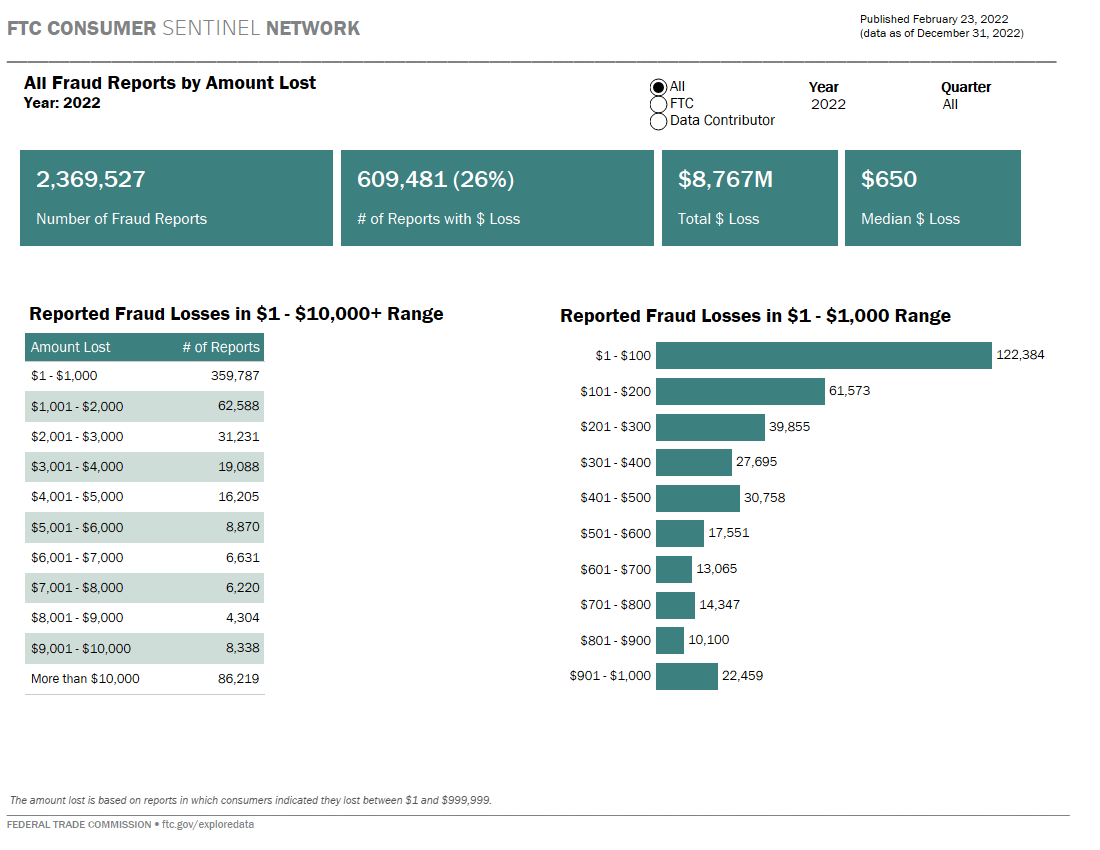Select the $501 - $600 bar

[x=680, y=533]
